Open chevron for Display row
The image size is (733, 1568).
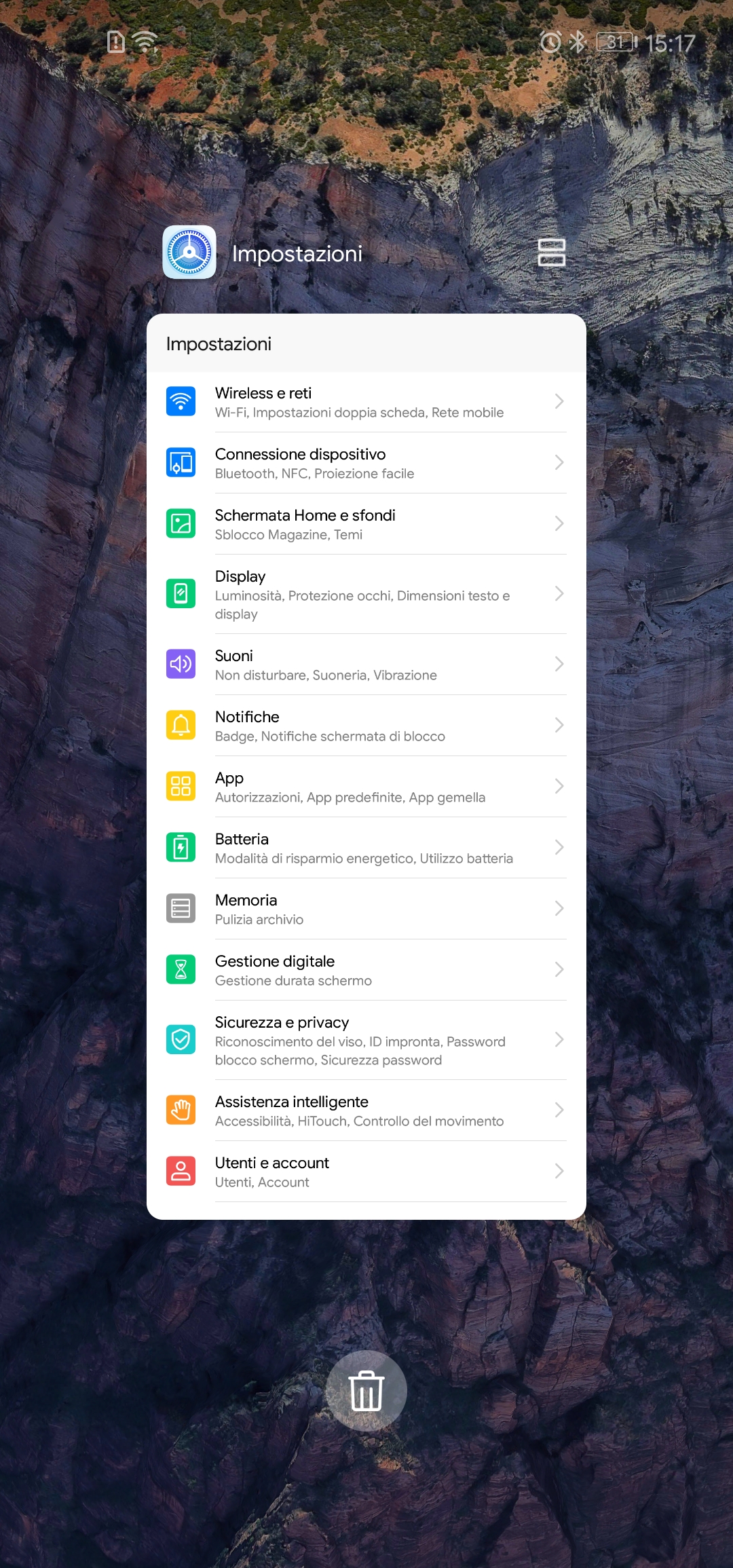coord(559,594)
